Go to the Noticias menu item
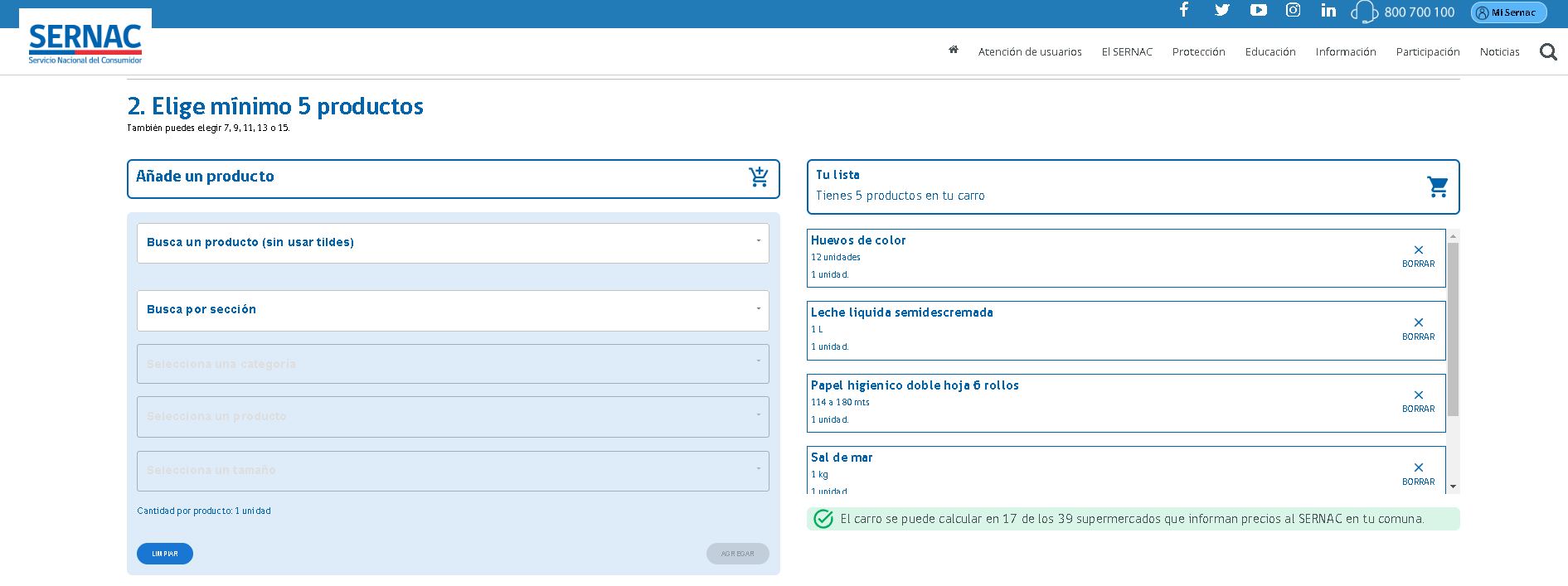1568x586 pixels. pyautogui.click(x=1499, y=51)
